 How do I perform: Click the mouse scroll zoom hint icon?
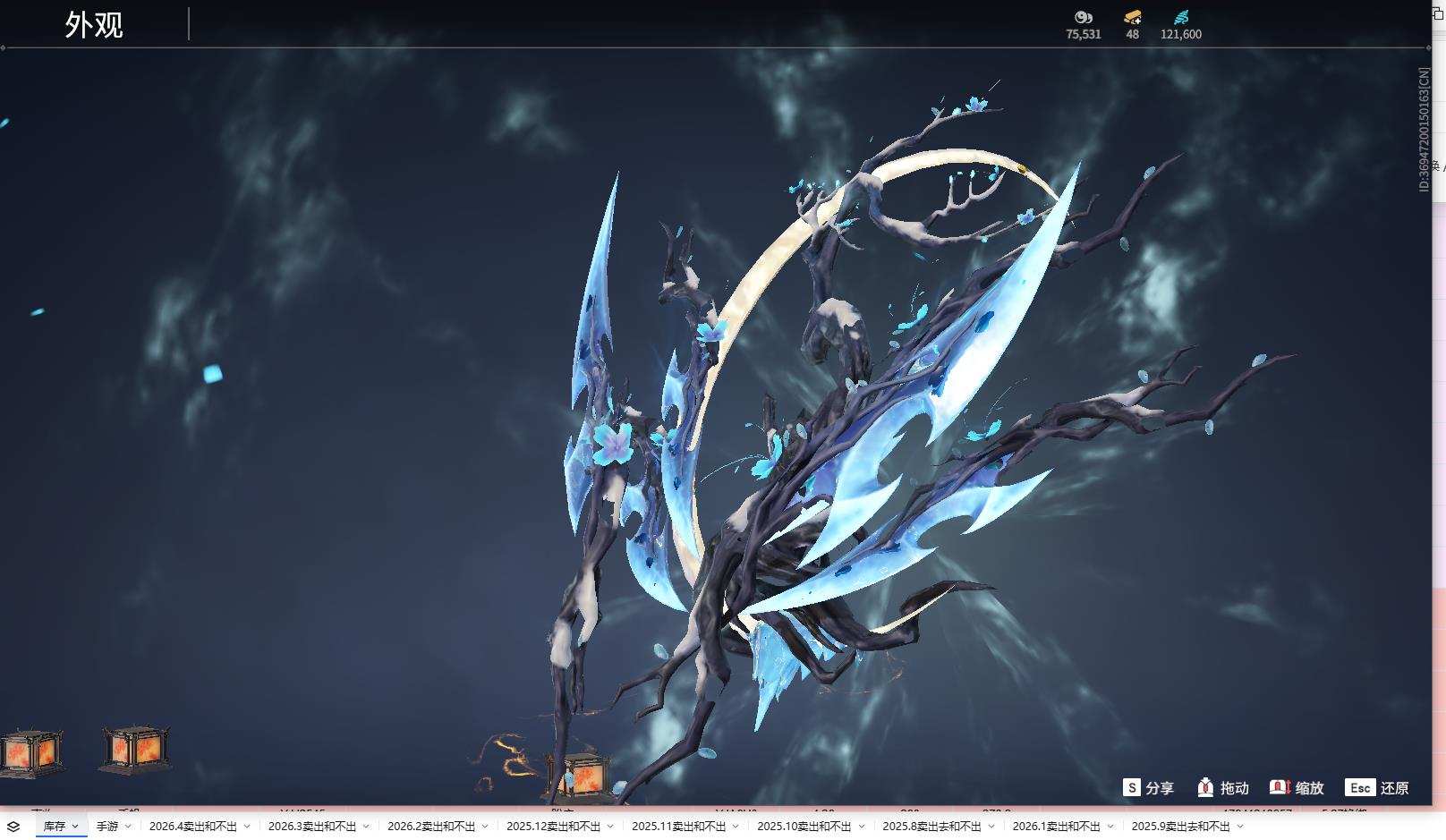click(1280, 787)
